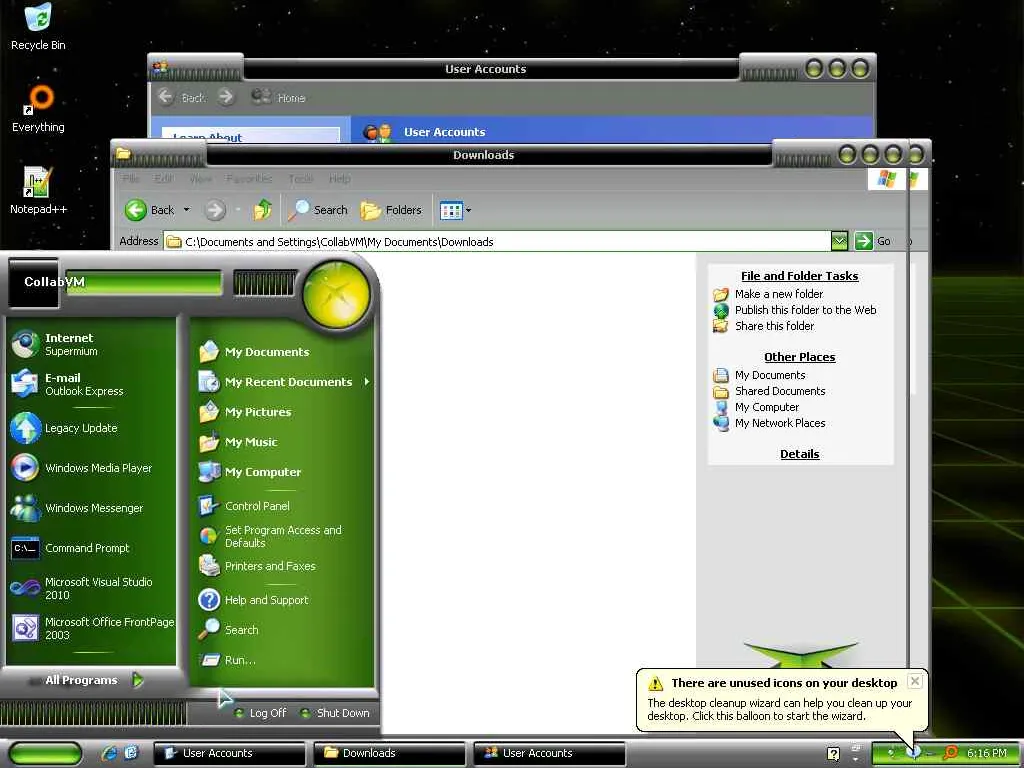
Task: Click the unused icons balloon message
Action: click(x=779, y=709)
